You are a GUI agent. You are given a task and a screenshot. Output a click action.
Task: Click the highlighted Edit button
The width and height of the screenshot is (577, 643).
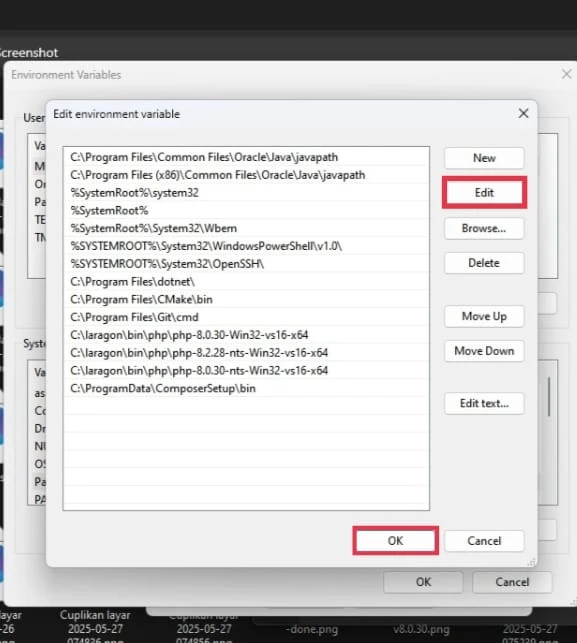pos(484,192)
